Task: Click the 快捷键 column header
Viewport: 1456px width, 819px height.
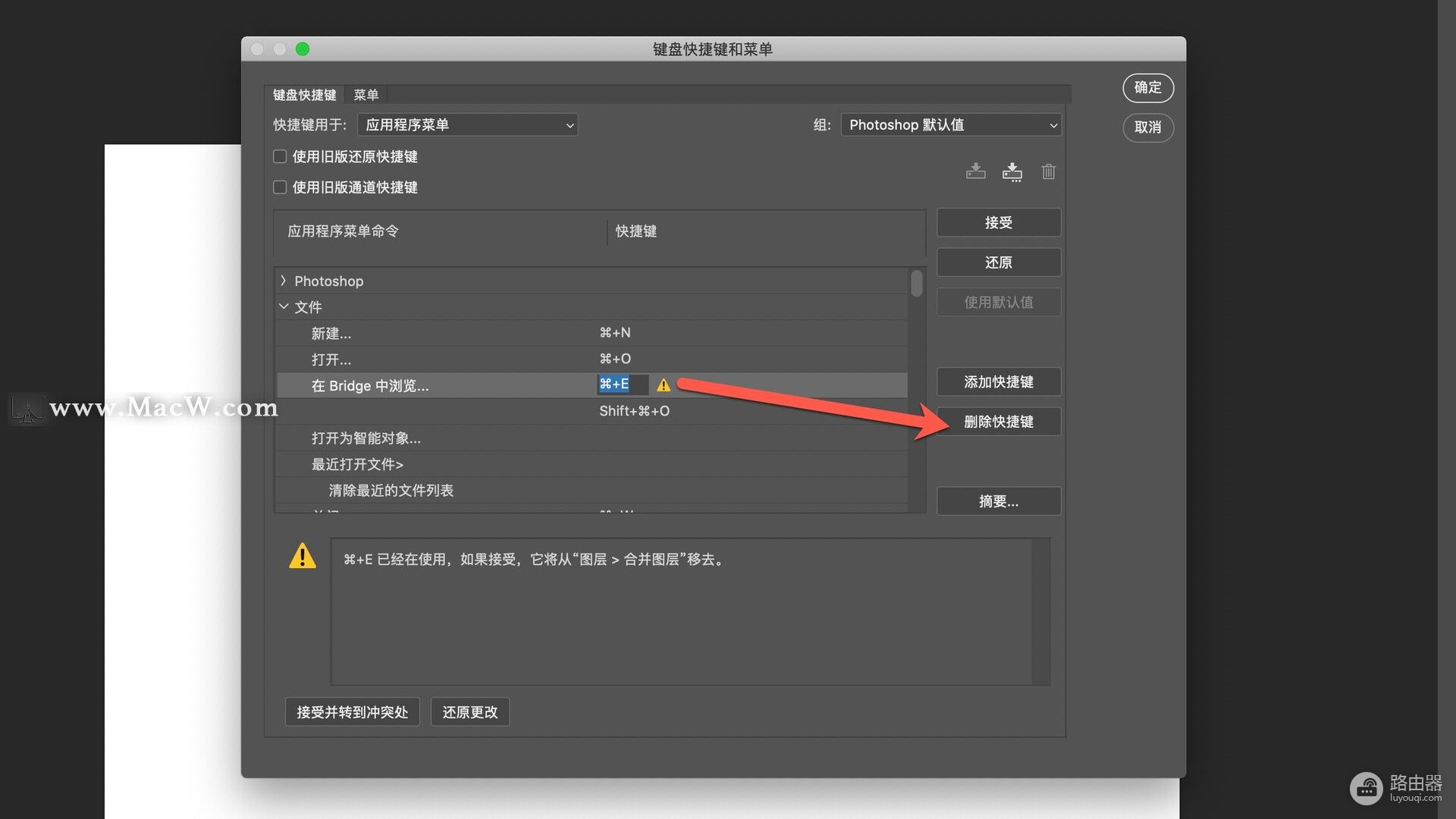Action: coord(636,231)
